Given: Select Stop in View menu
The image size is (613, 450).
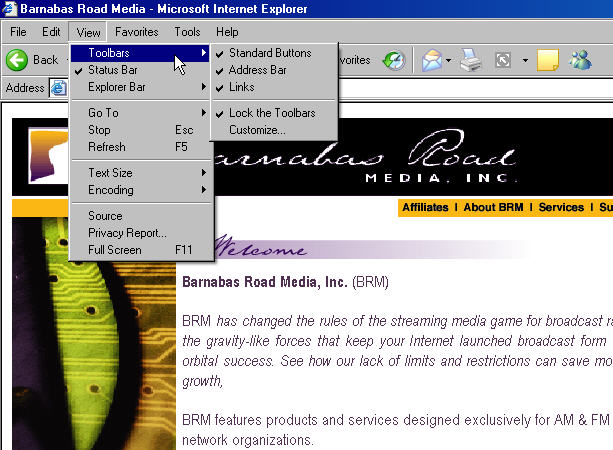Looking at the screenshot, I should (x=141, y=130).
